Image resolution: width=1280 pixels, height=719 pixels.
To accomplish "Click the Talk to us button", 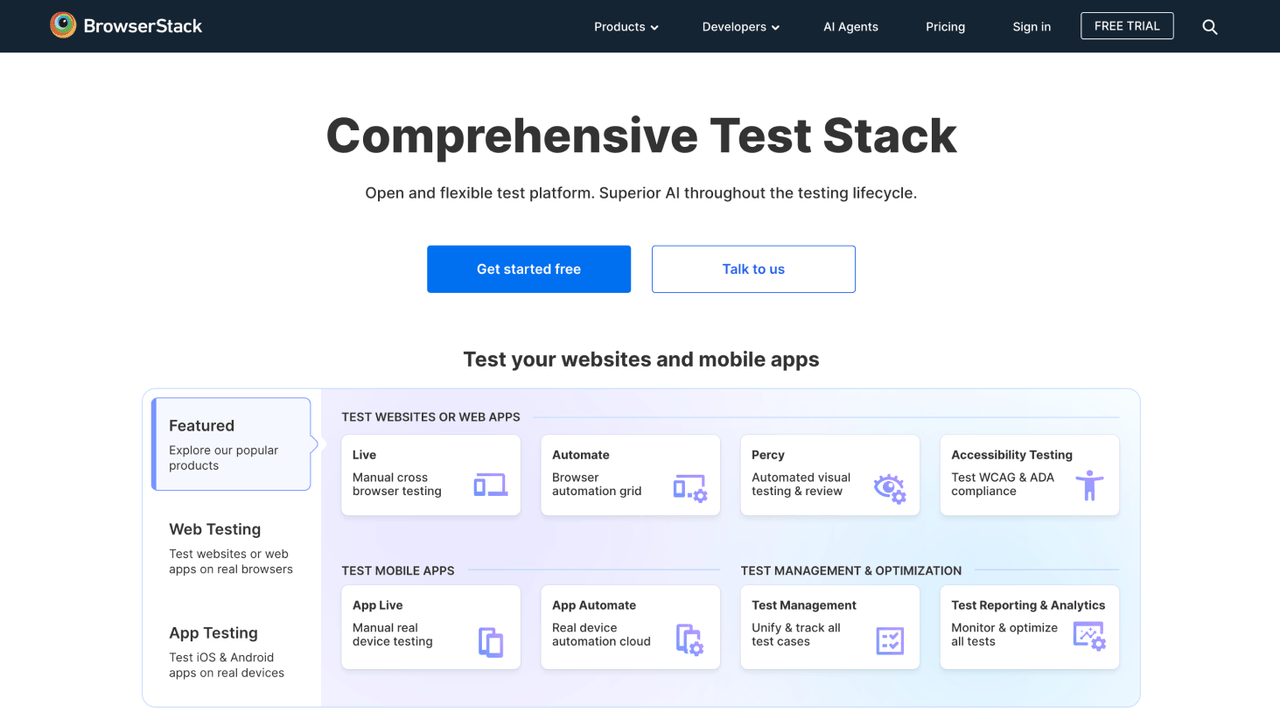I will click(753, 268).
